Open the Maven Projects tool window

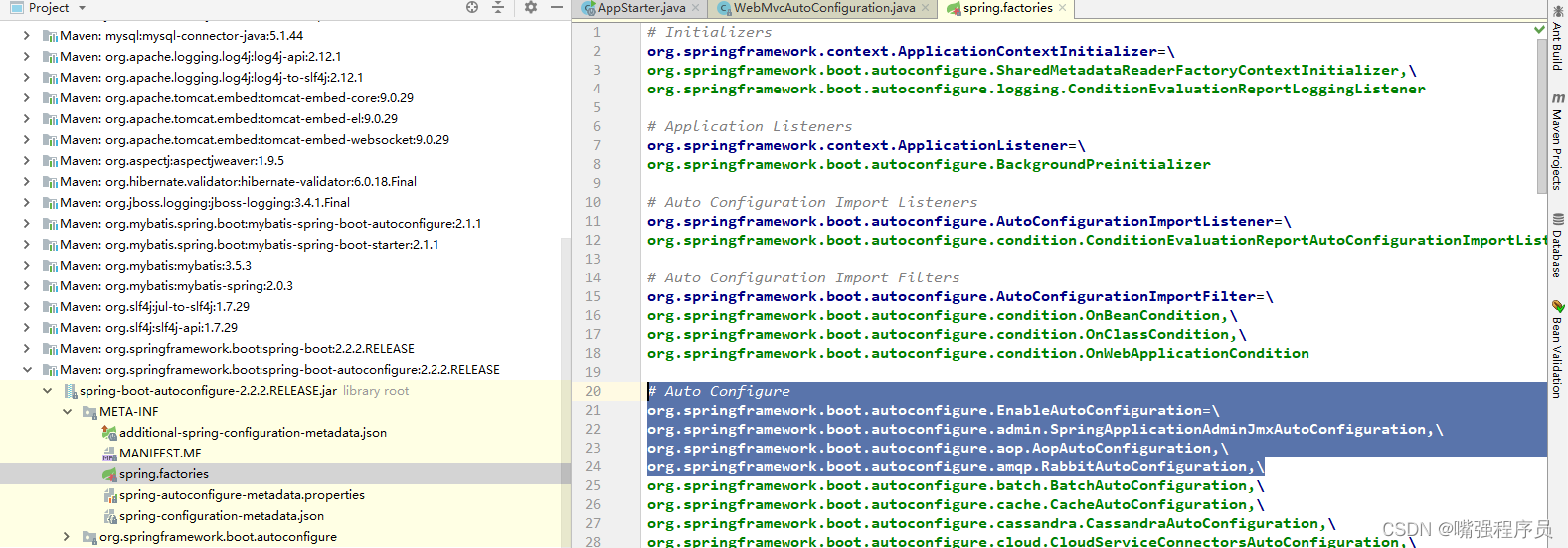point(1558,141)
